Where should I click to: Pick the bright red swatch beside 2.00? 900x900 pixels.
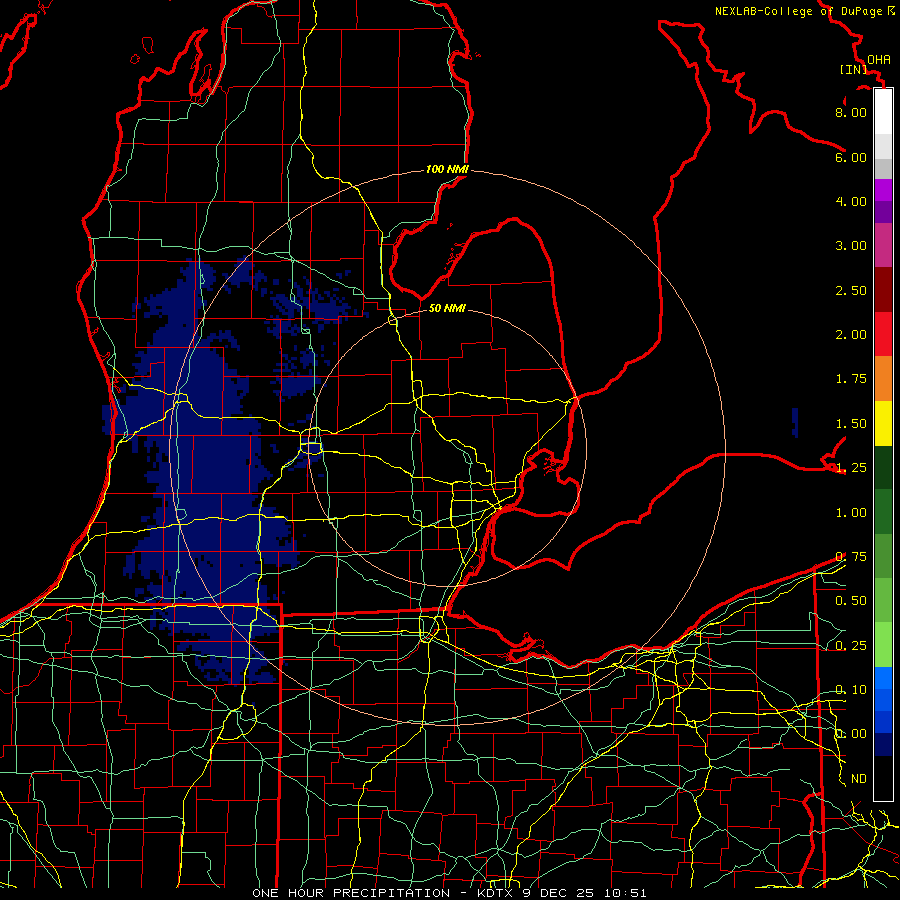883,334
